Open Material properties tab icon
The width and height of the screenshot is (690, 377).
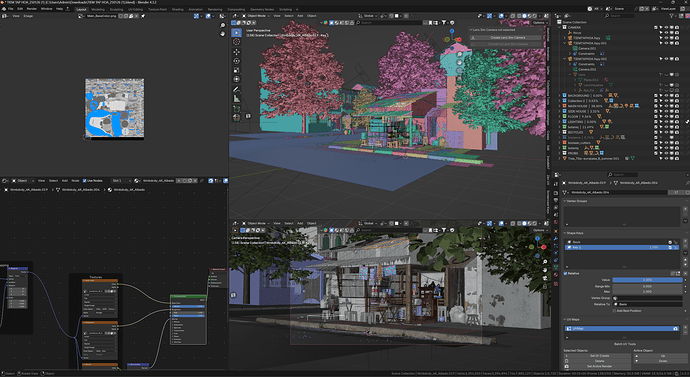556,276
